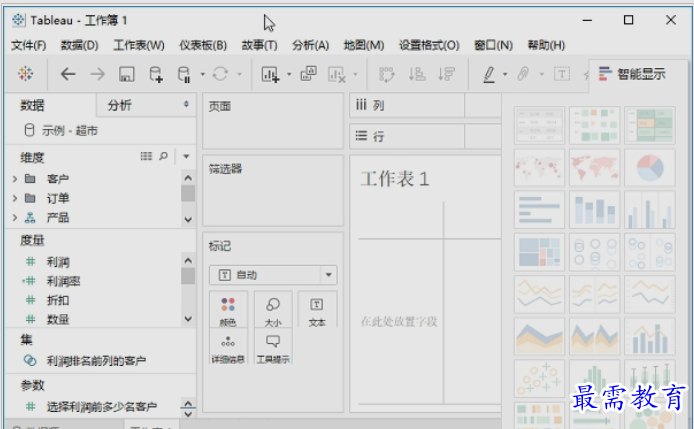Switch to the 分析 pane tab
This screenshot has height=429, width=694.
point(120,105)
